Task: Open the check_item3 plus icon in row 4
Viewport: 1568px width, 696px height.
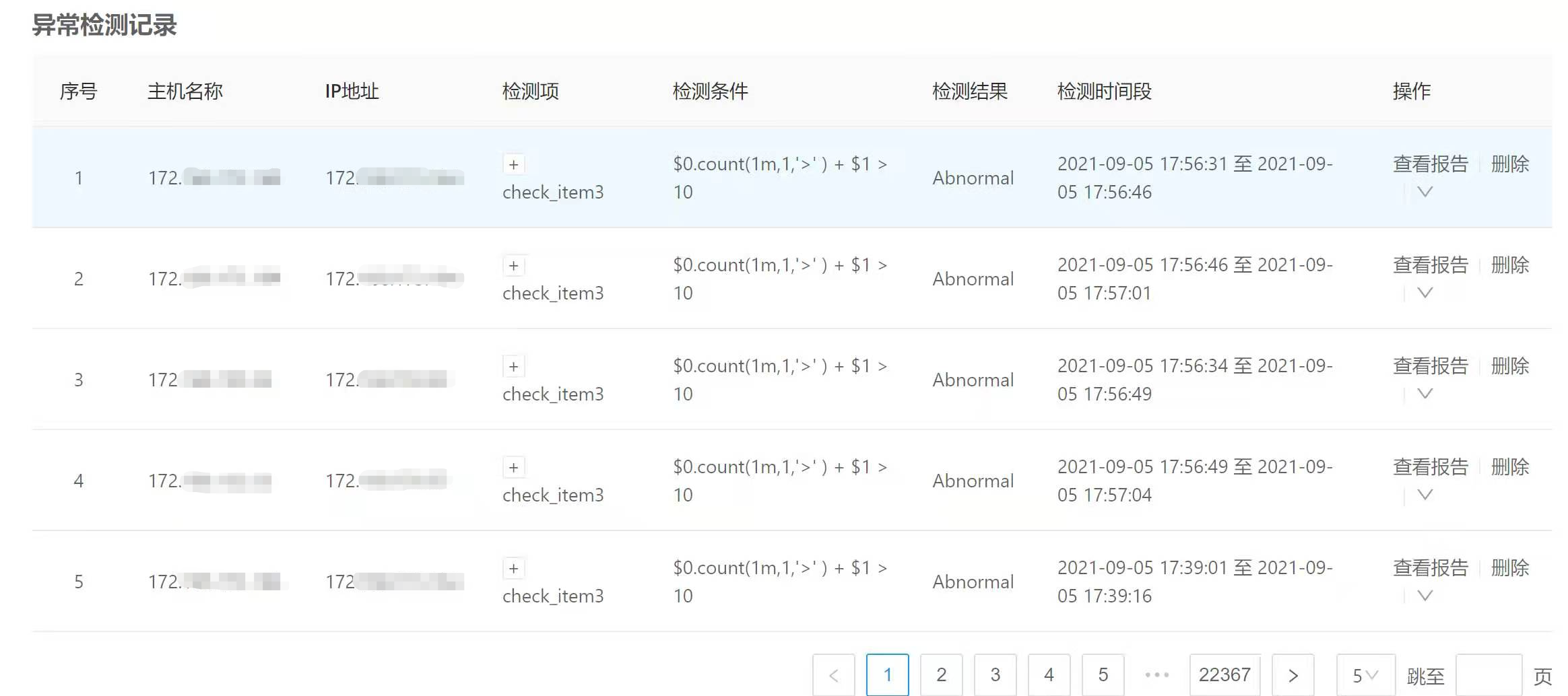Action: click(513, 467)
